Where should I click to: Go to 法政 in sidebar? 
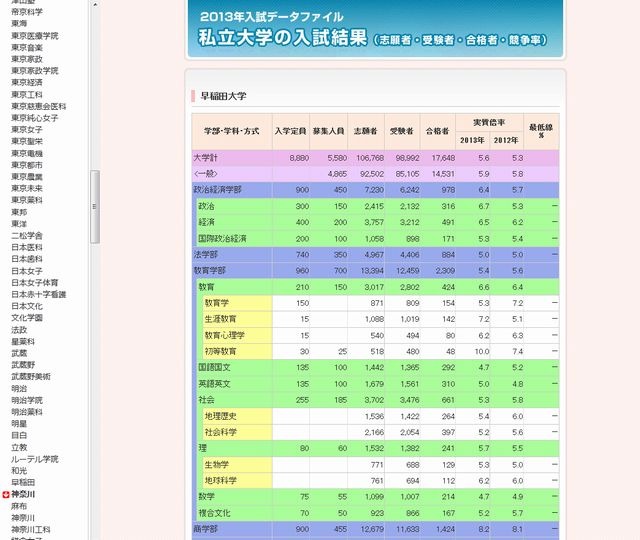19,329
